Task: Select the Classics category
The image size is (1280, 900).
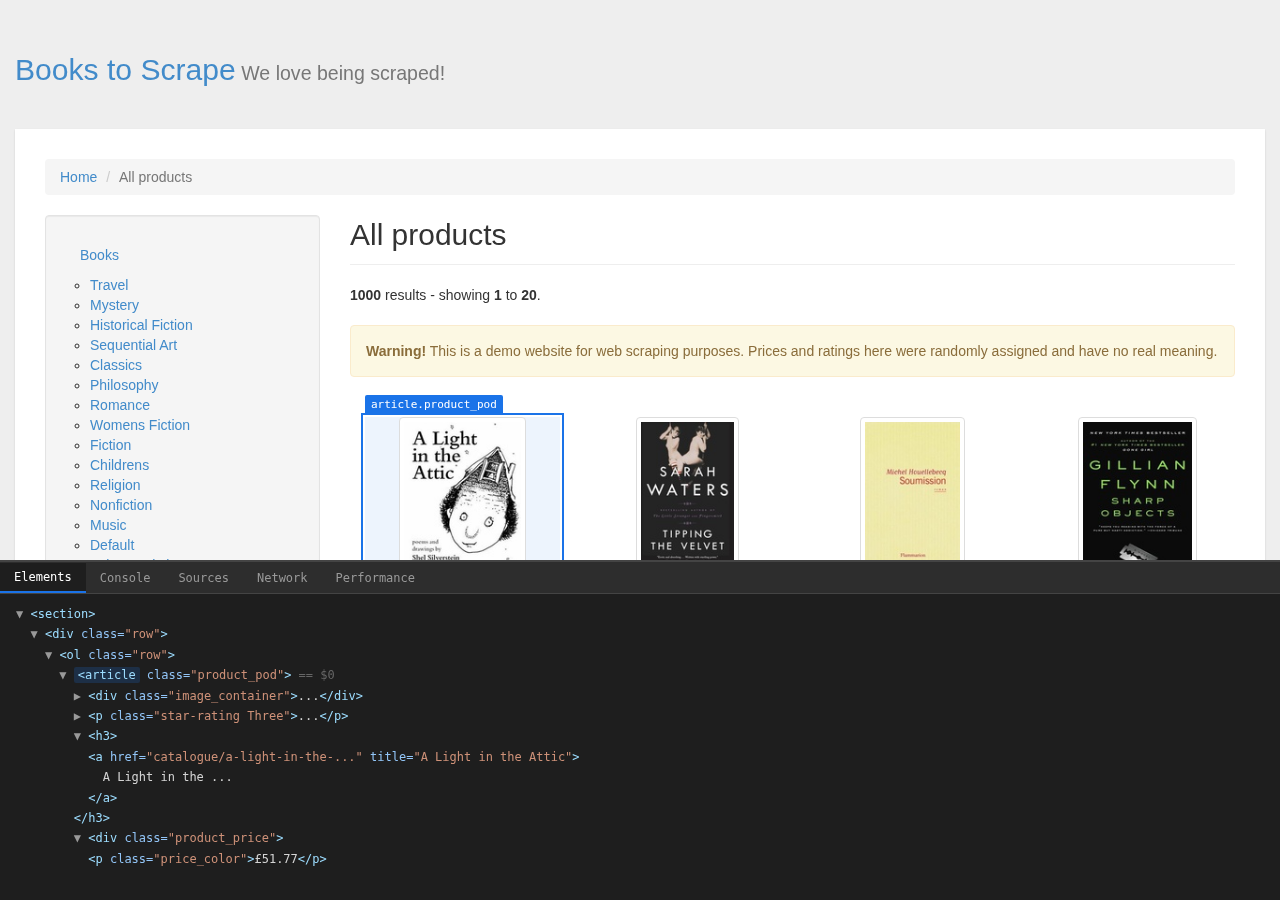Action: coord(116,365)
